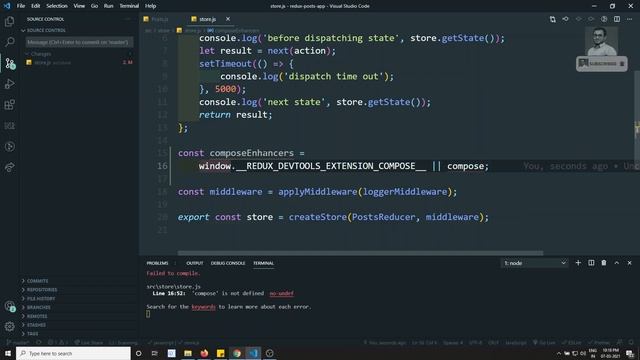The height and width of the screenshot is (360, 640).
Task: Open Task View on taskbar
Action: (x=155, y=353)
